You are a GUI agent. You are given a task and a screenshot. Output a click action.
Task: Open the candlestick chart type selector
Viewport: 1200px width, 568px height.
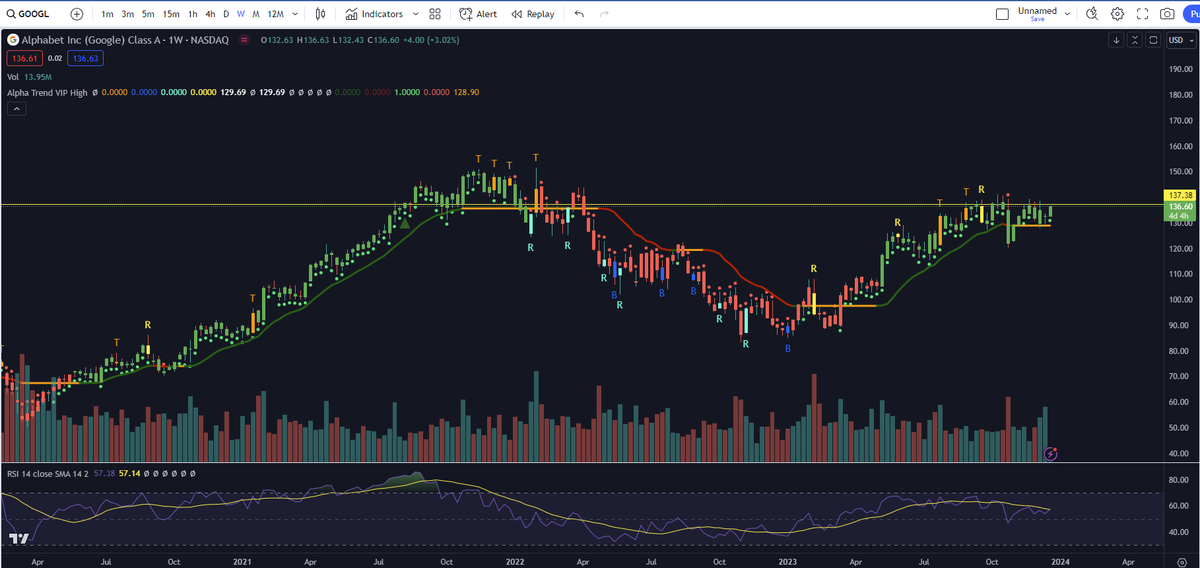[320, 14]
